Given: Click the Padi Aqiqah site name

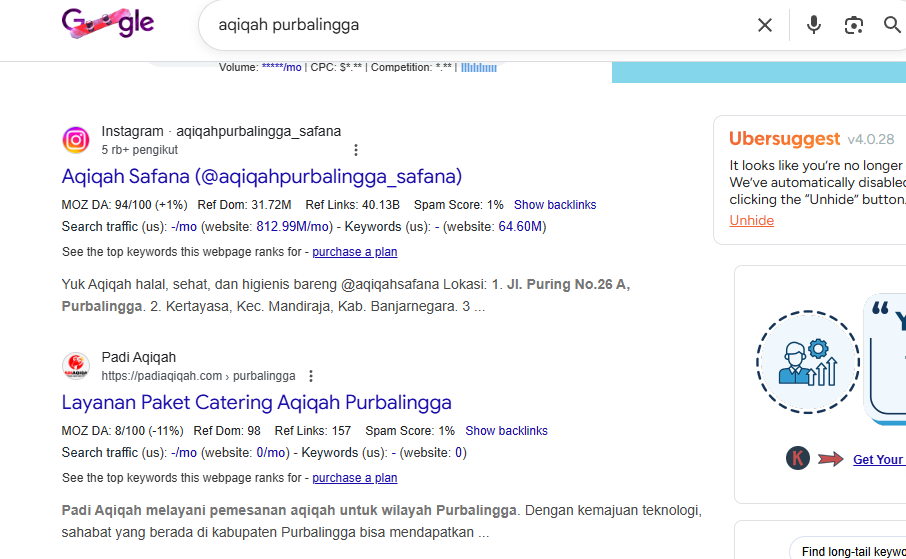Looking at the screenshot, I should tap(139, 357).
